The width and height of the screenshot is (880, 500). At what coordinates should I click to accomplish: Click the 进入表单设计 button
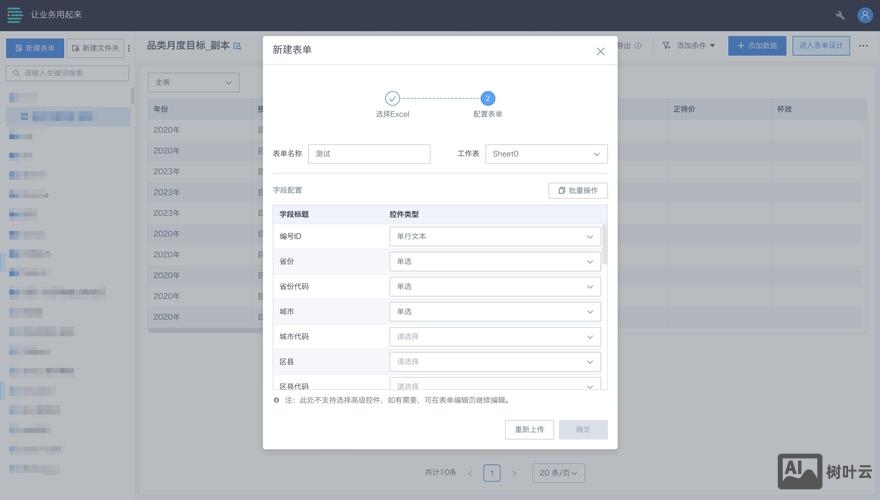pos(821,45)
